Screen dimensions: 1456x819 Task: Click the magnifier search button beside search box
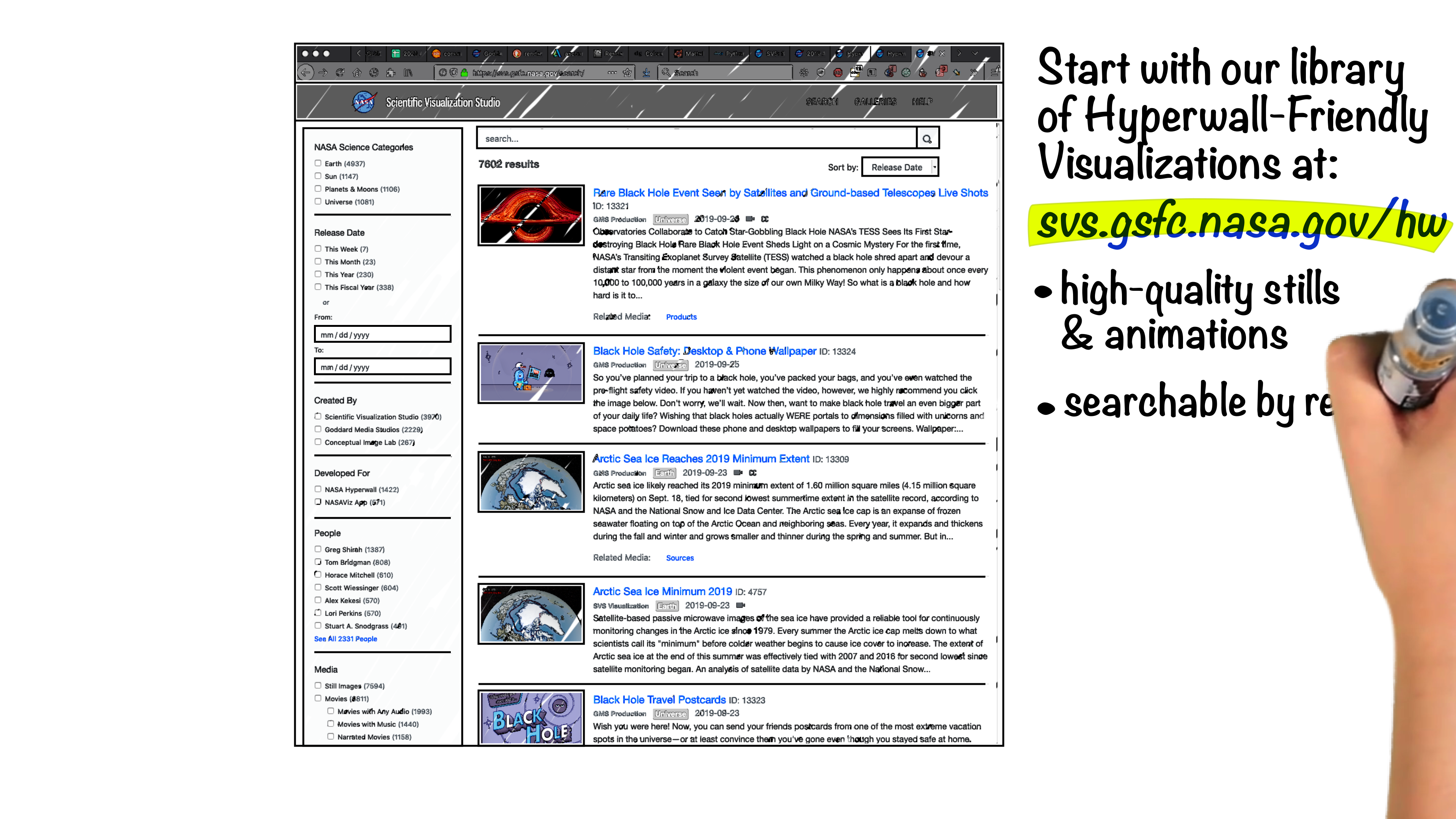[x=927, y=138]
